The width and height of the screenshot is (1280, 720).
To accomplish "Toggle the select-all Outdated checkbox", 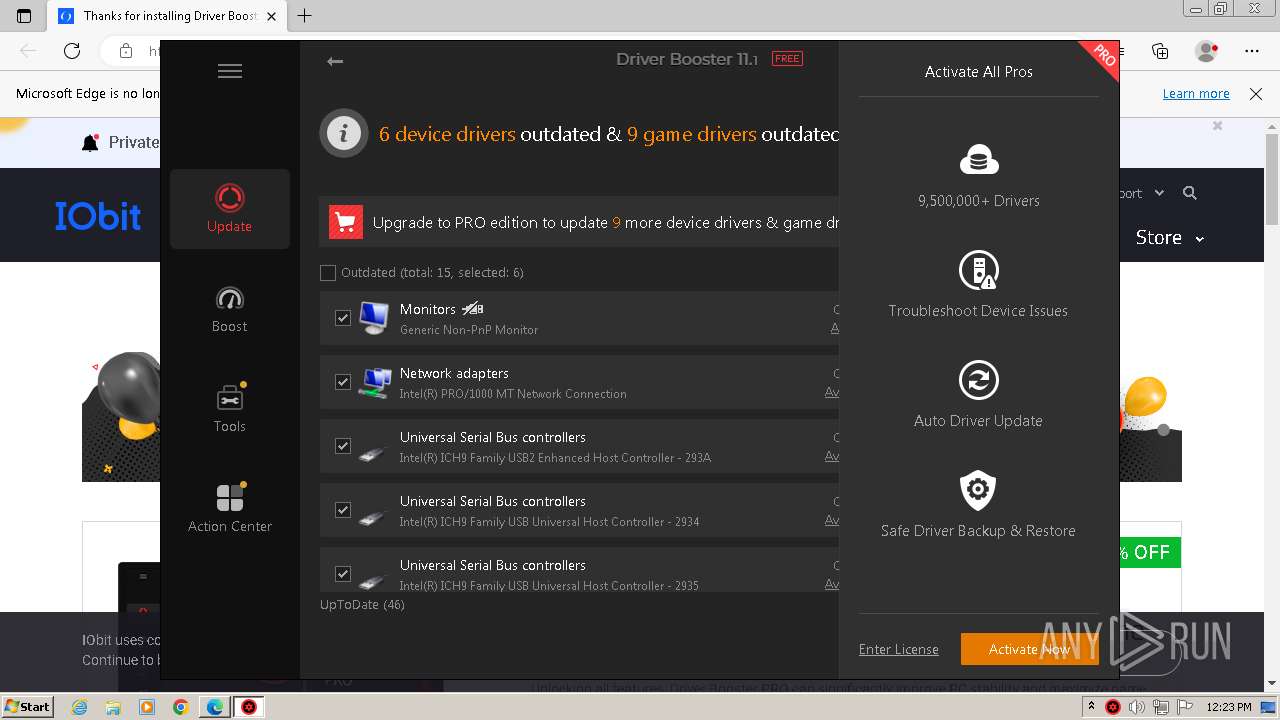I will pos(328,272).
